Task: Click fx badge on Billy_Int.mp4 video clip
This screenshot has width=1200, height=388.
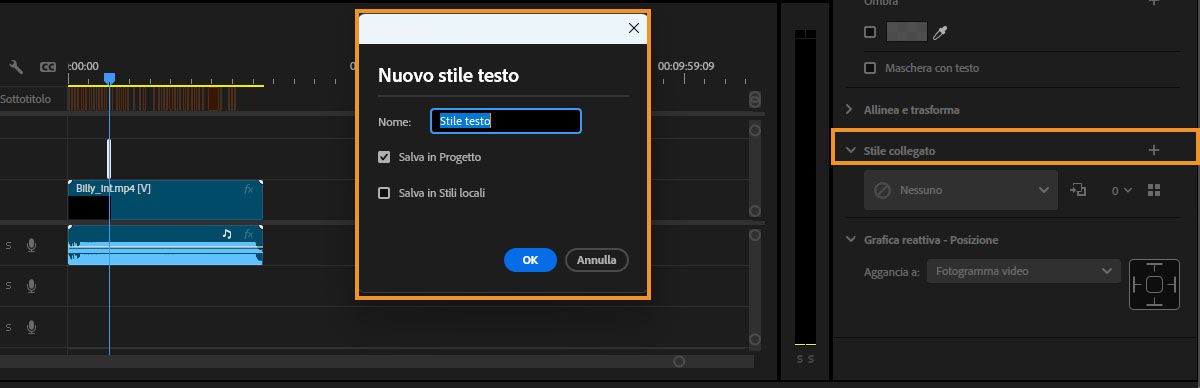Action: pos(249,188)
